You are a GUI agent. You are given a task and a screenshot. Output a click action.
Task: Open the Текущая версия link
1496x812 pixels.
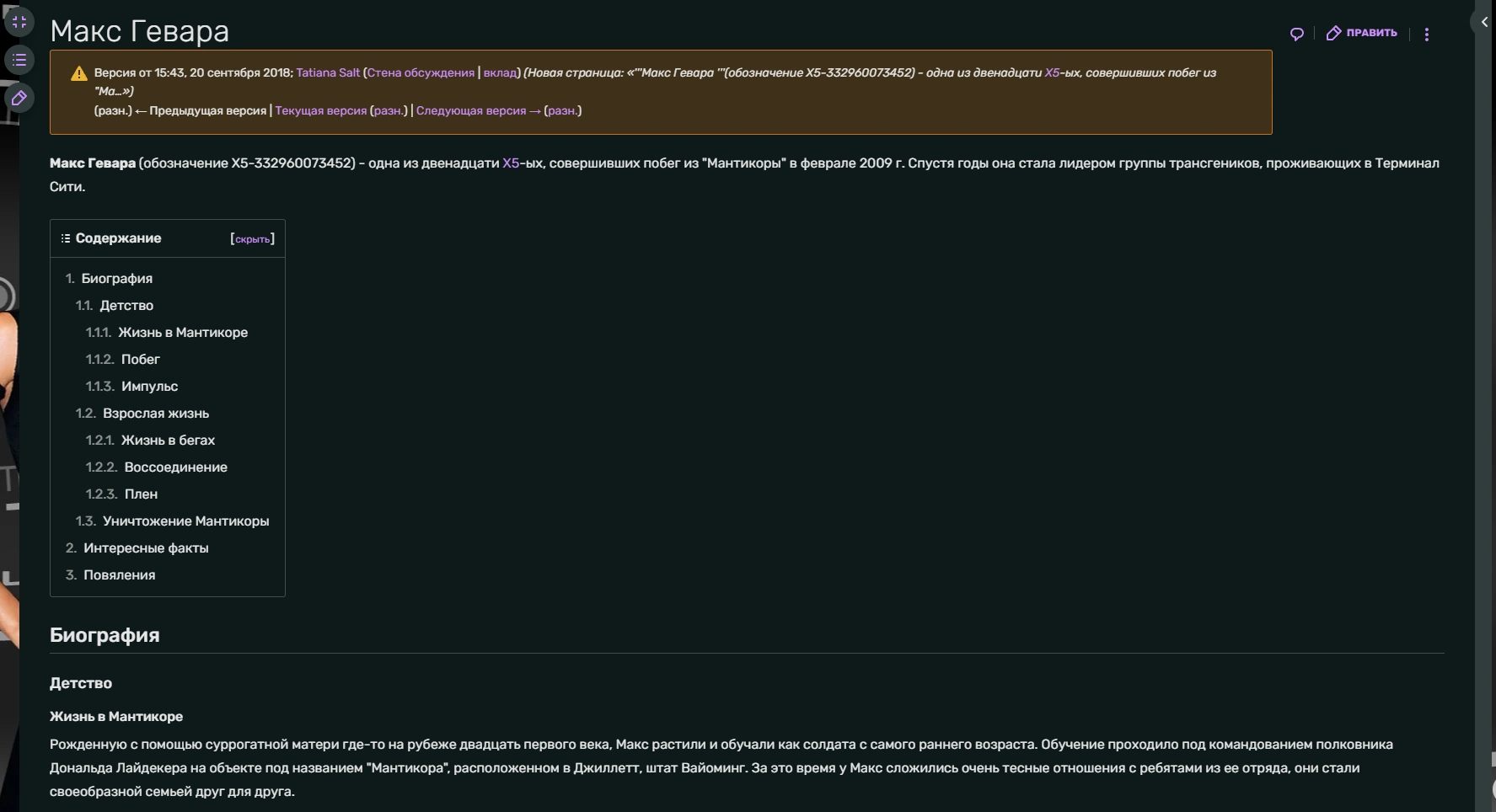321,110
